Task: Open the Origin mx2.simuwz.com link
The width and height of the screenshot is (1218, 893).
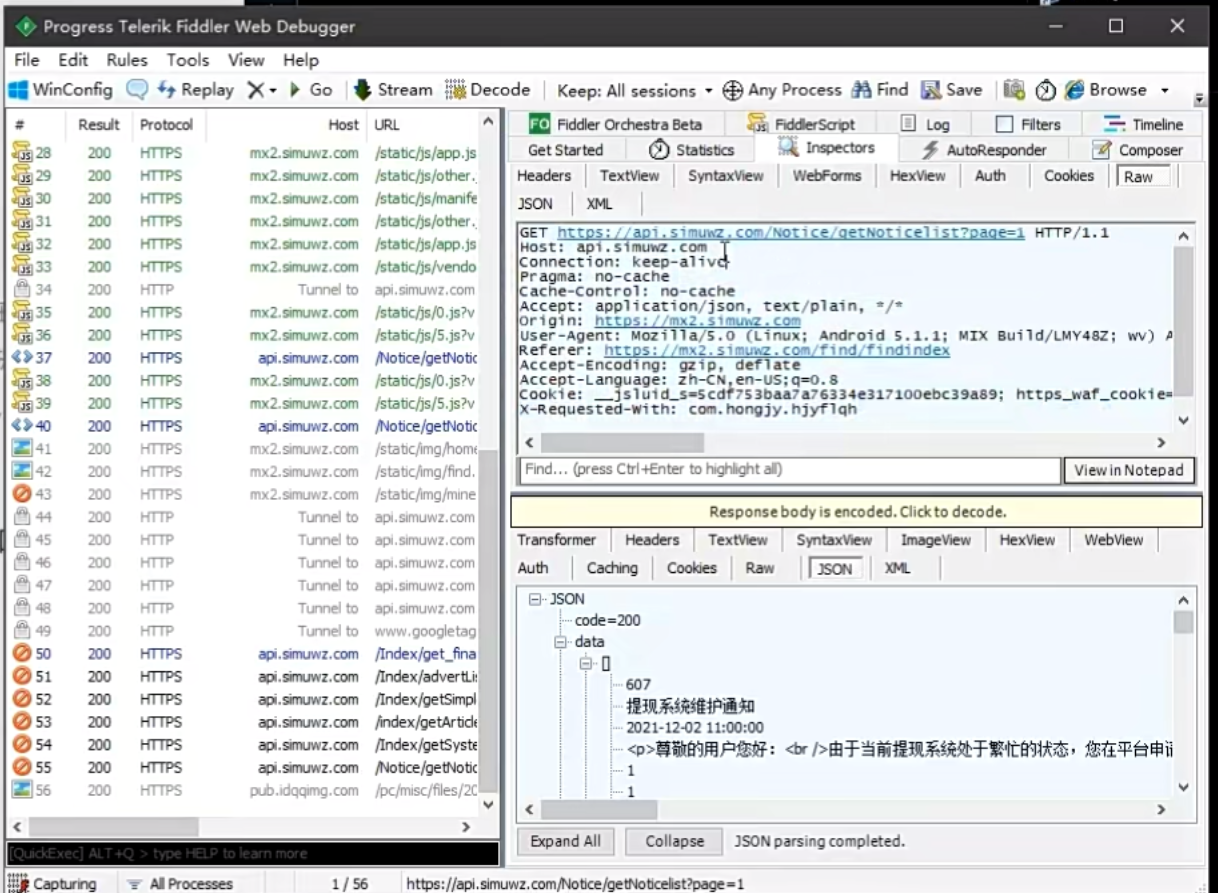Action: point(697,321)
